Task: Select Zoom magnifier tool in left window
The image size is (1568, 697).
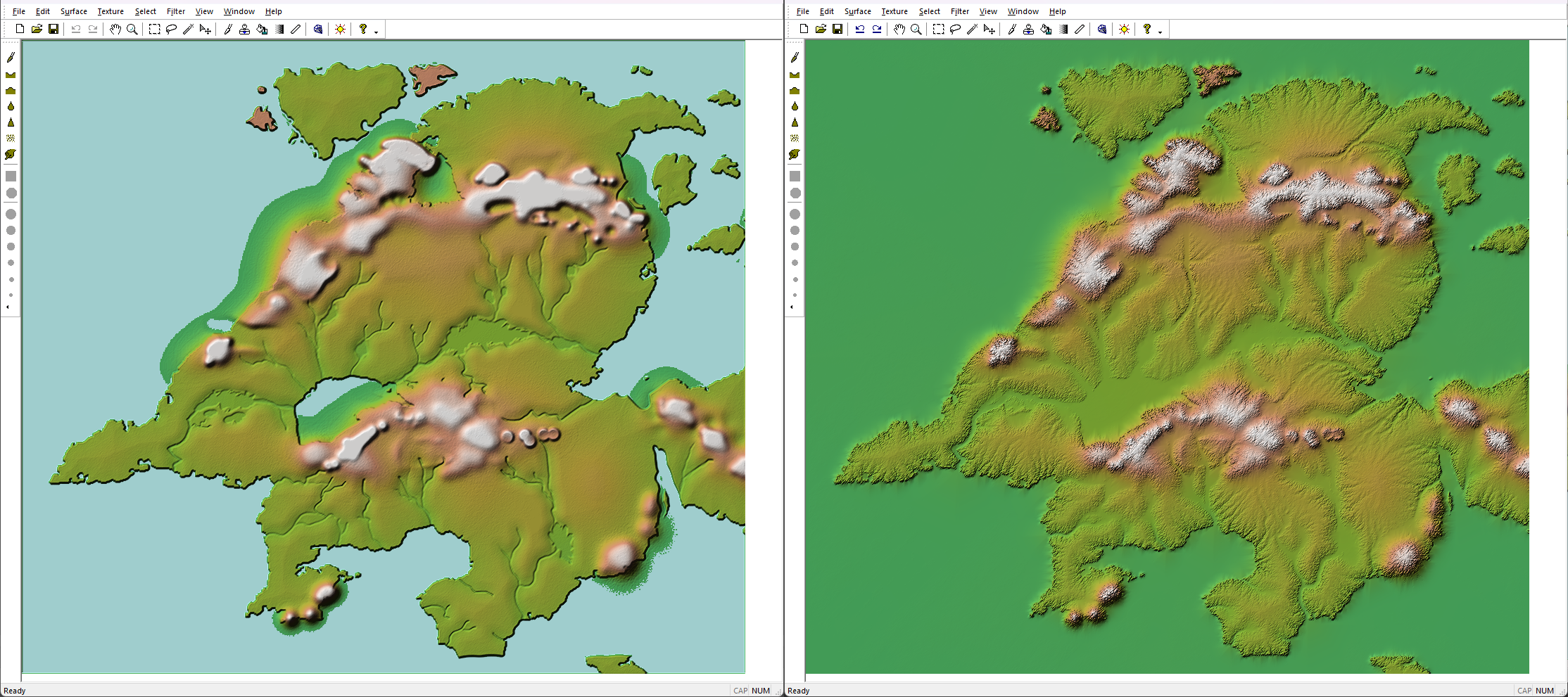Action: [x=132, y=29]
